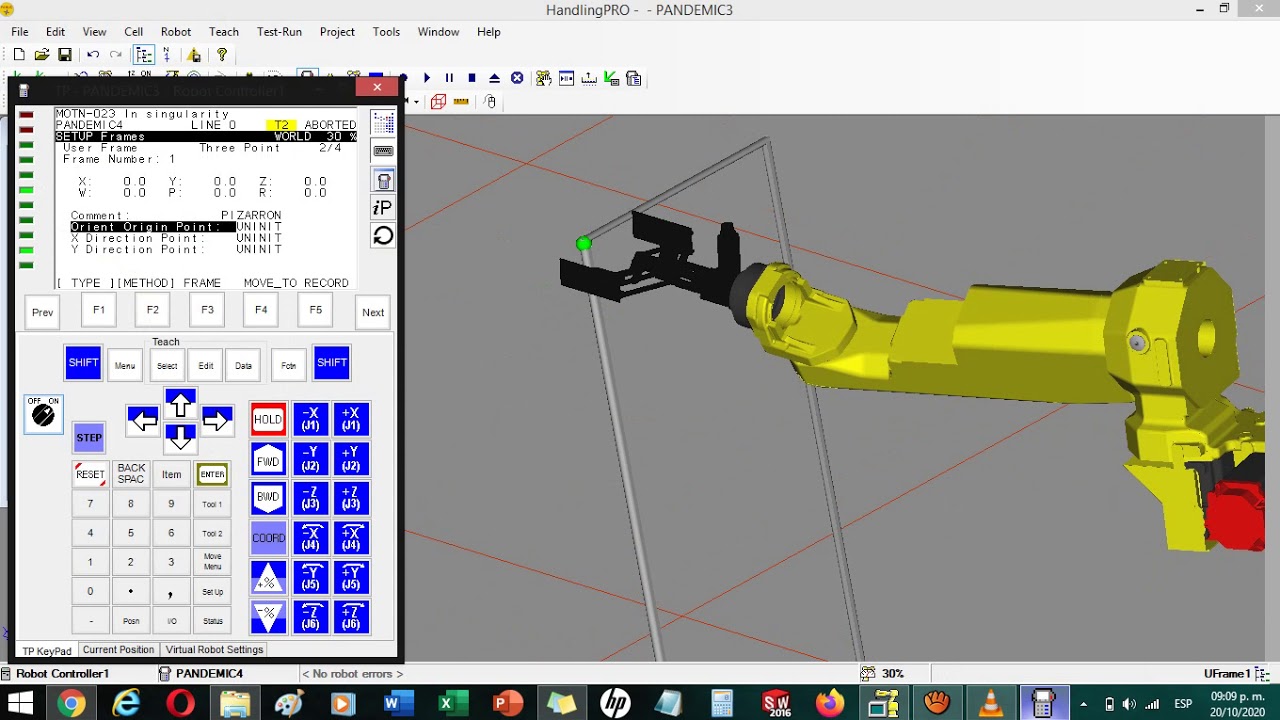Click the blue eject-style triangle button
This screenshot has width=1280, height=720.
[494, 78]
